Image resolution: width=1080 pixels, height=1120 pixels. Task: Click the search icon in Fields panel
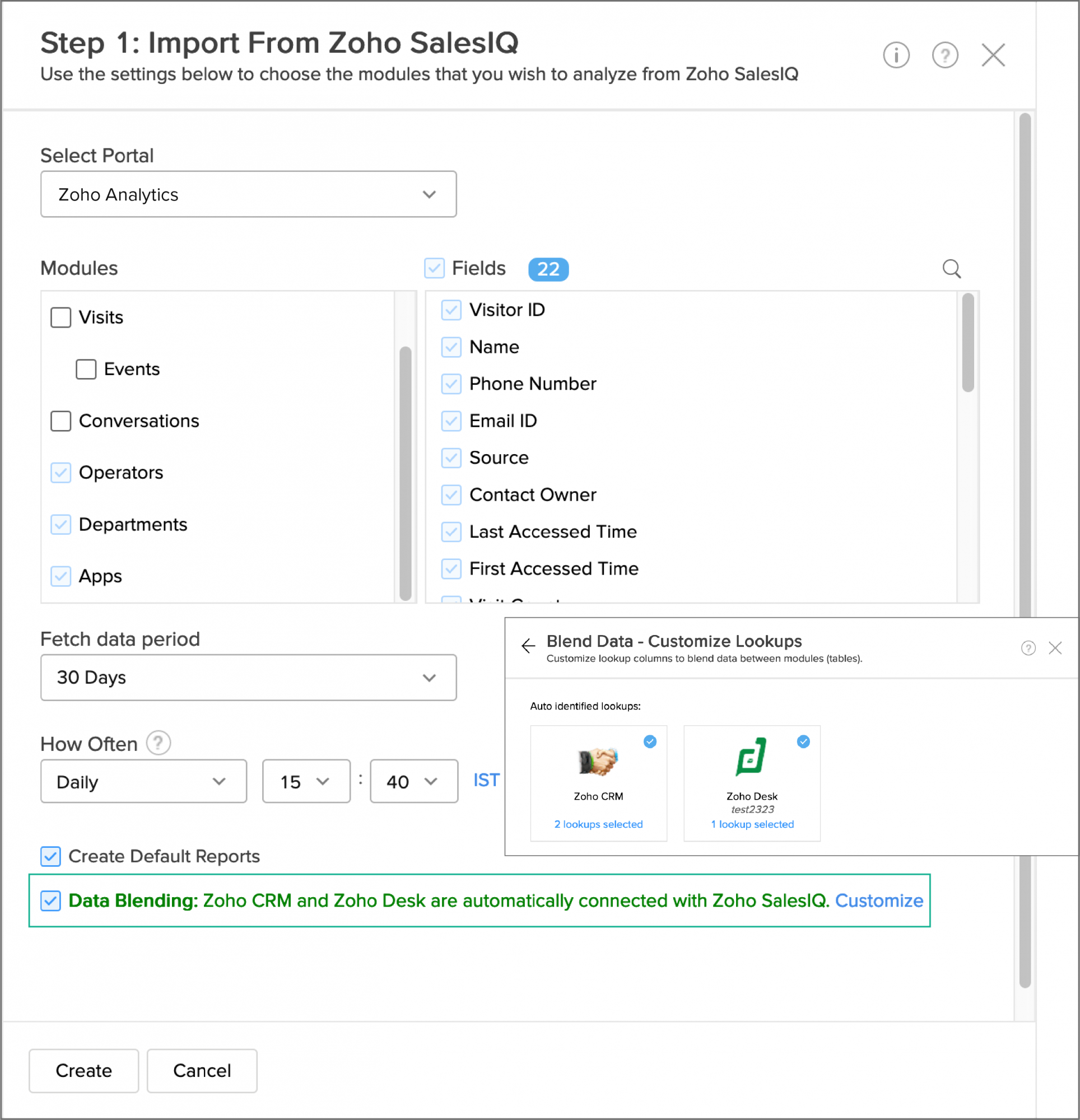point(951,269)
